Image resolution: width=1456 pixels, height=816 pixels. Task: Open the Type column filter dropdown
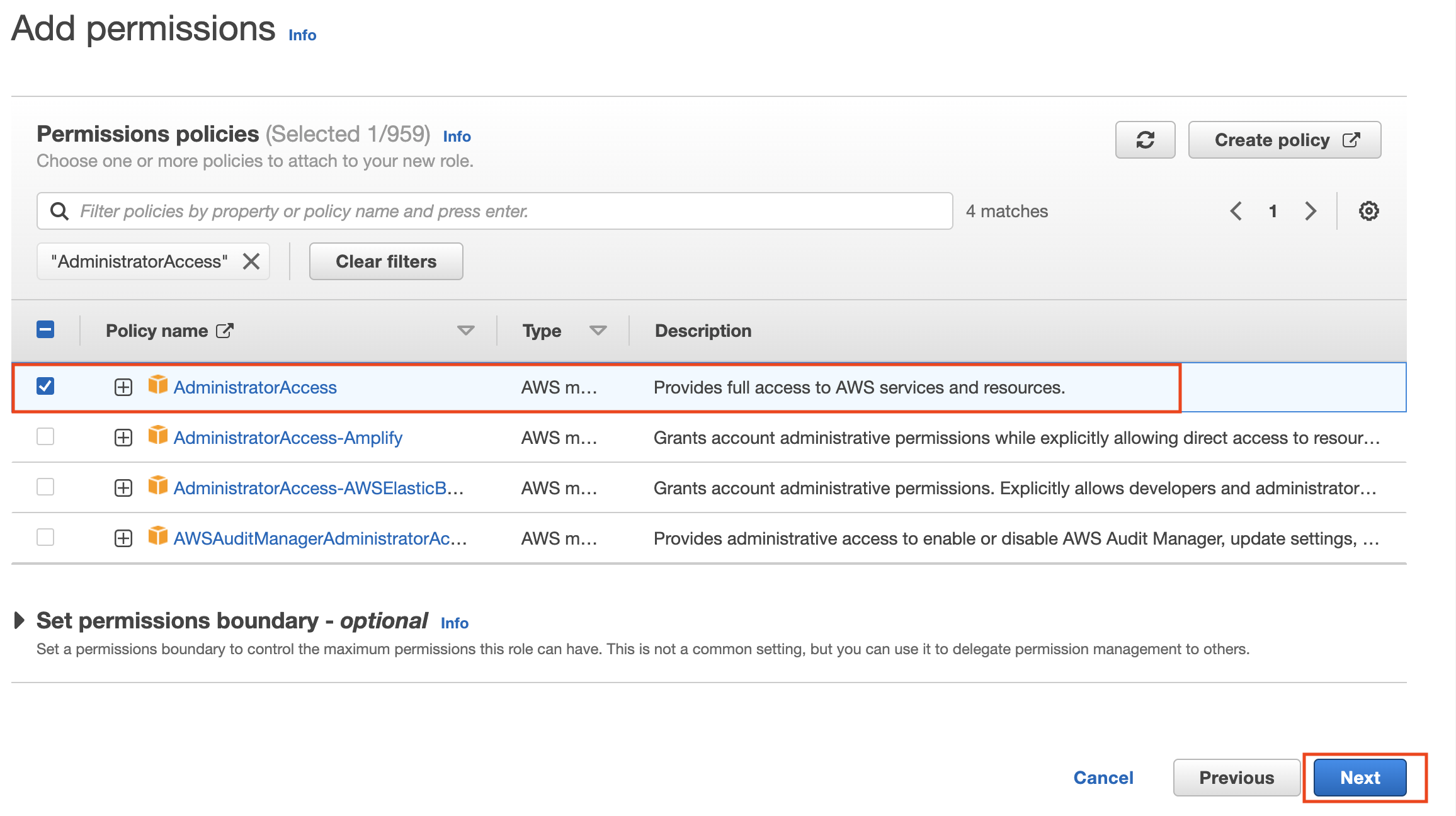click(x=598, y=331)
